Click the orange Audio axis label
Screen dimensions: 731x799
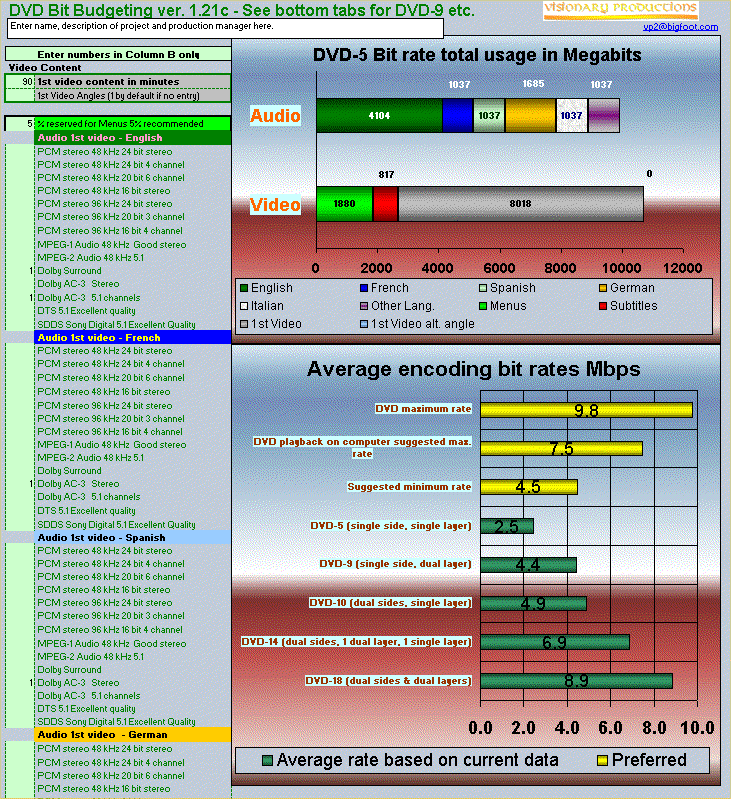(275, 116)
